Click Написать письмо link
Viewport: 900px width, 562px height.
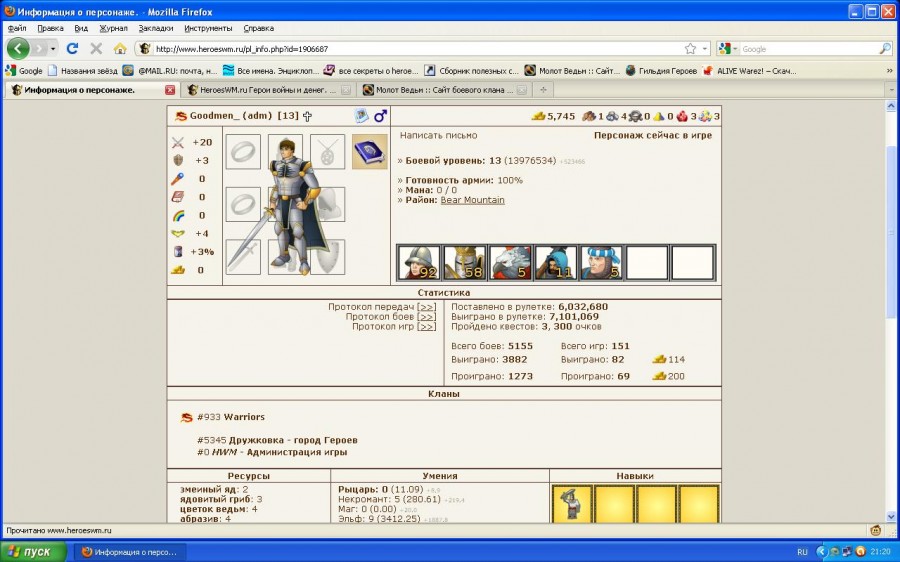439,135
